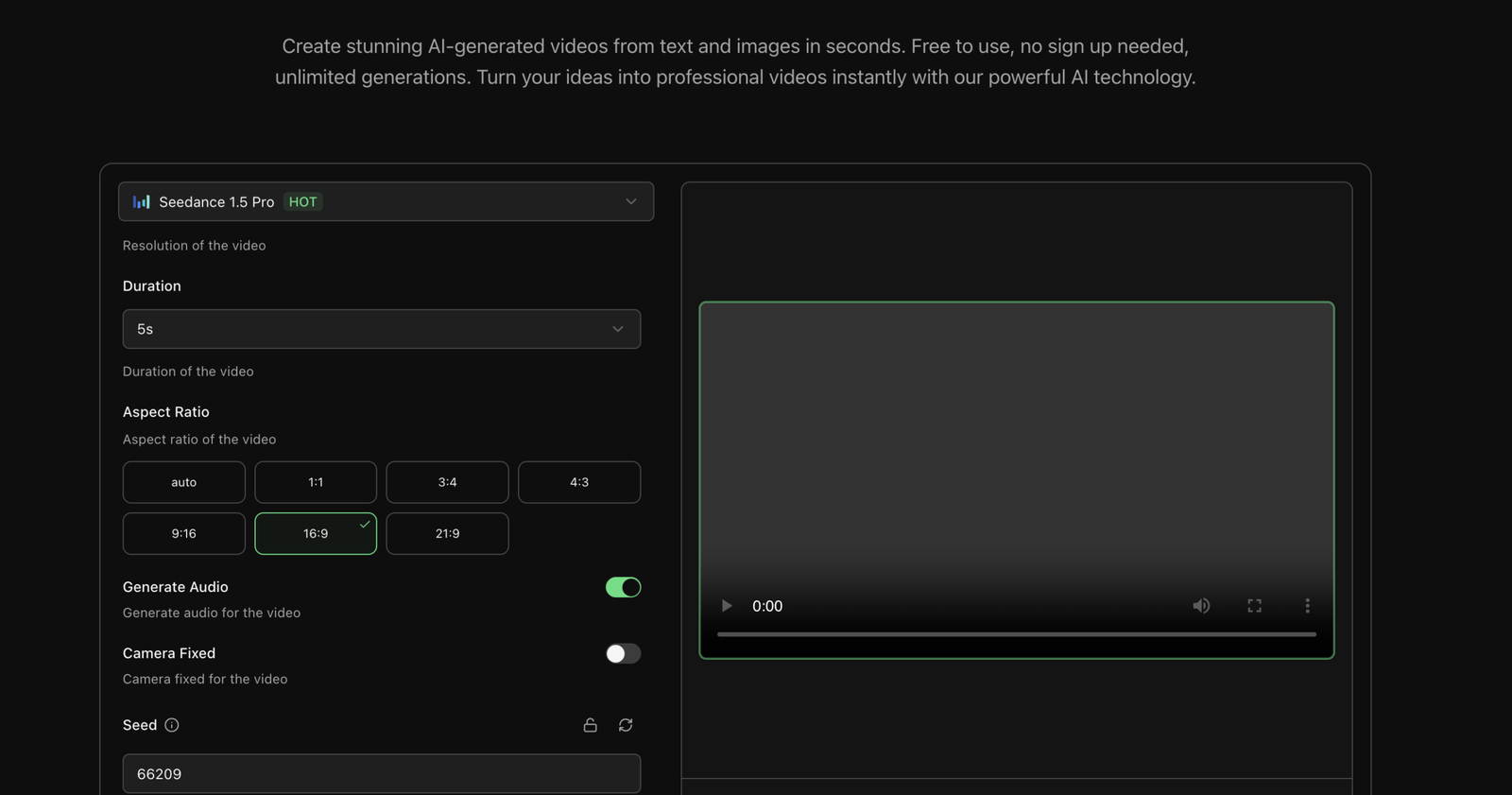Click the HOT badge on the model selector
This screenshot has height=795, width=1512.
[303, 201]
